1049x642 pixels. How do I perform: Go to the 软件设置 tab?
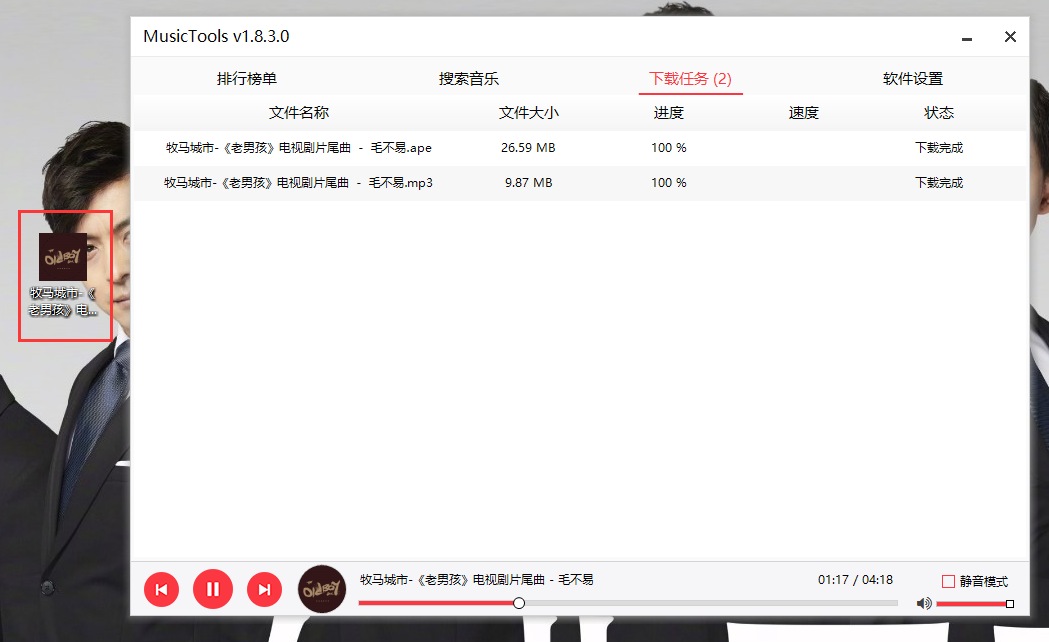pos(912,79)
